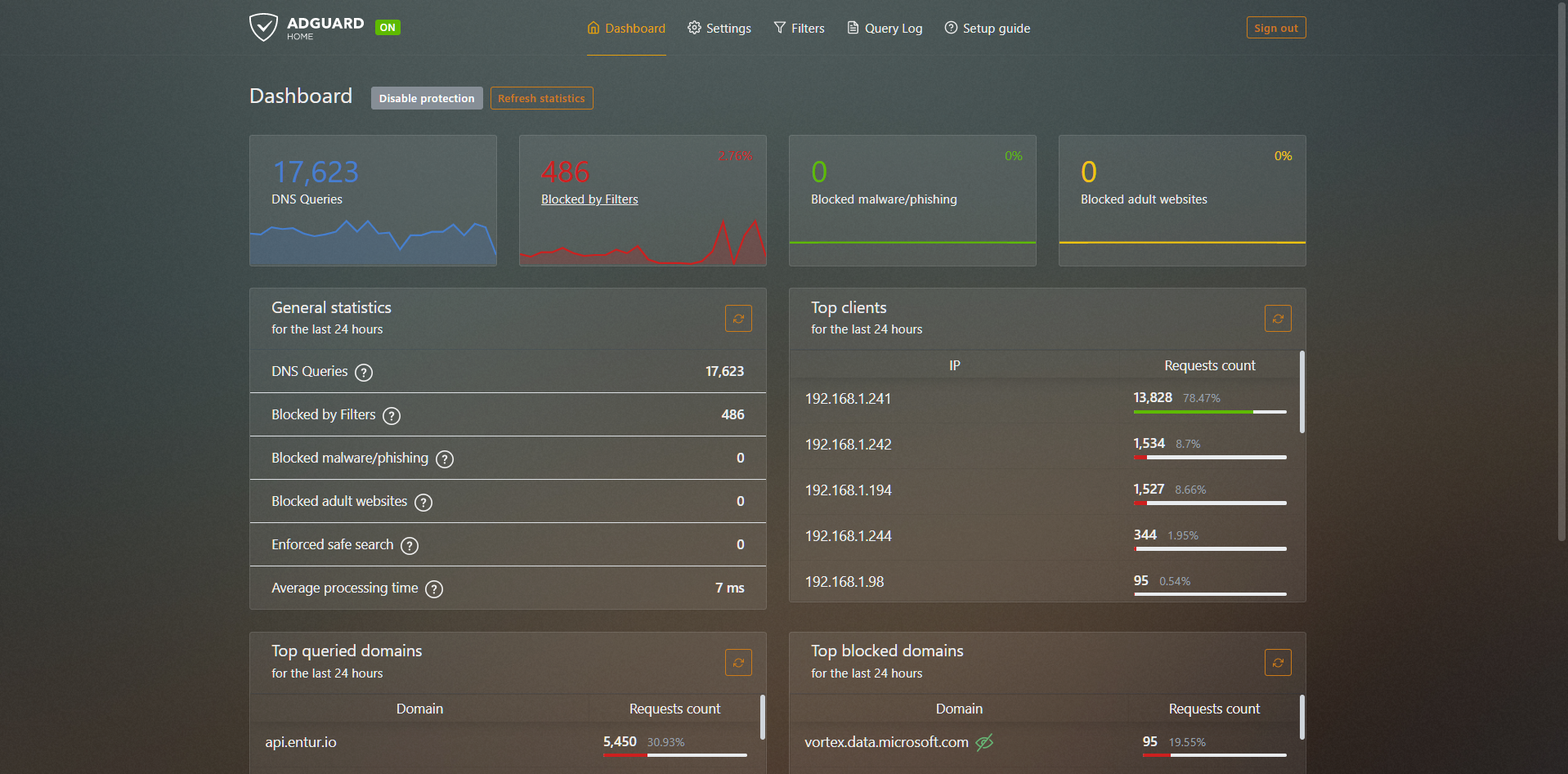Open the Filters menu

(x=799, y=29)
